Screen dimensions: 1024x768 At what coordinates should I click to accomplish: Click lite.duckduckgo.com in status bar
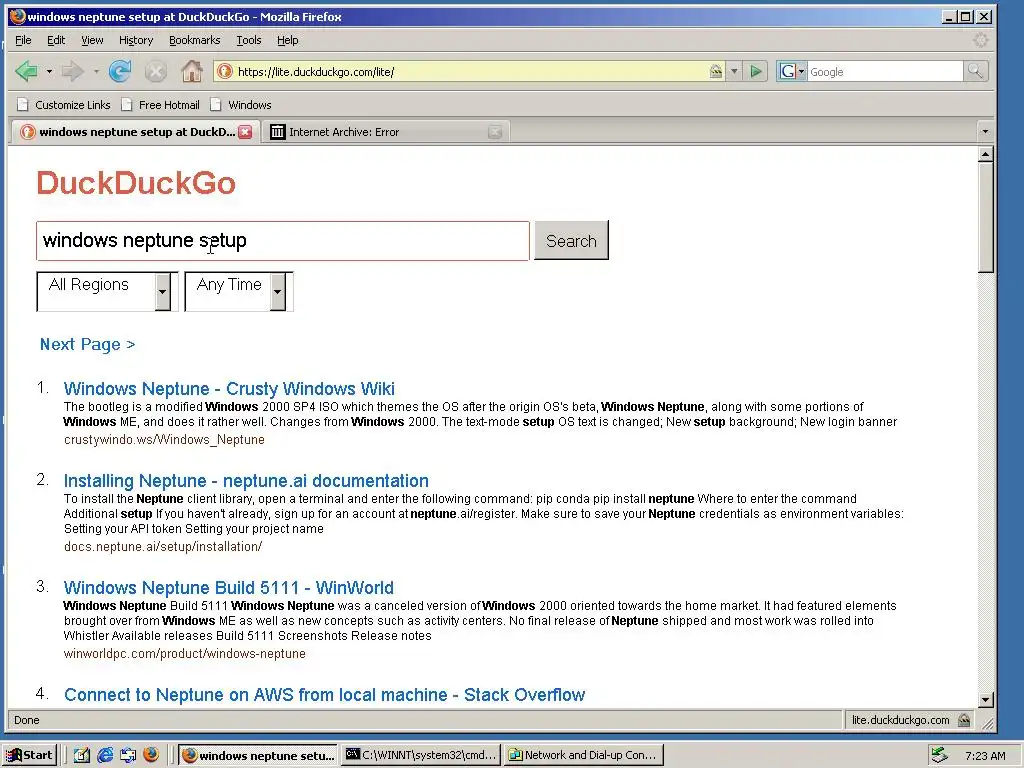tap(901, 720)
